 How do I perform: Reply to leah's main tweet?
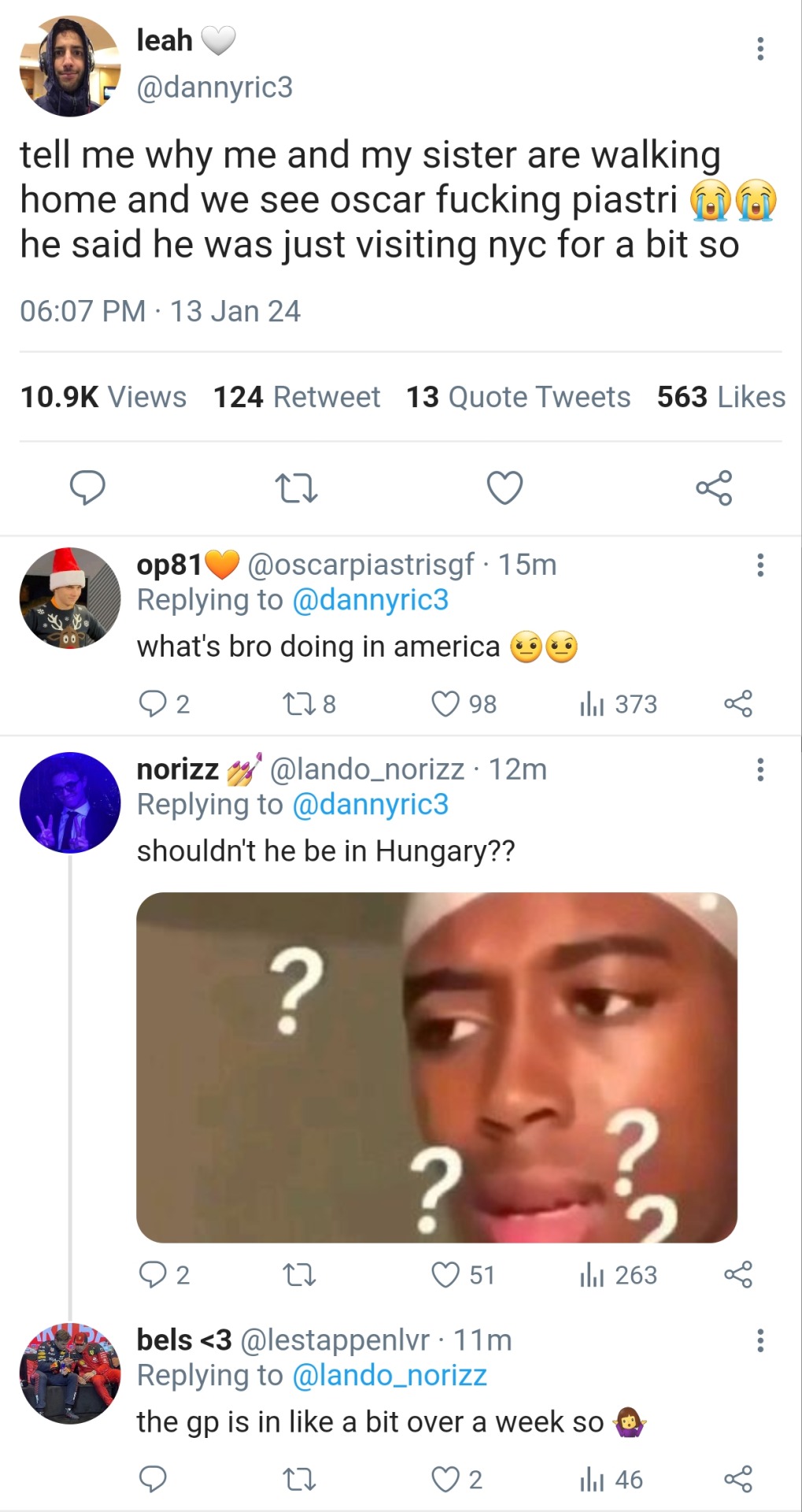click(87, 487)
